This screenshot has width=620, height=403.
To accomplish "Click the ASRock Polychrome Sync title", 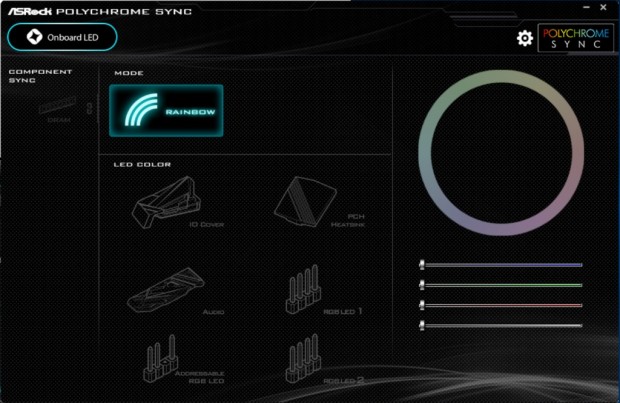I will (x=100, y=11).
